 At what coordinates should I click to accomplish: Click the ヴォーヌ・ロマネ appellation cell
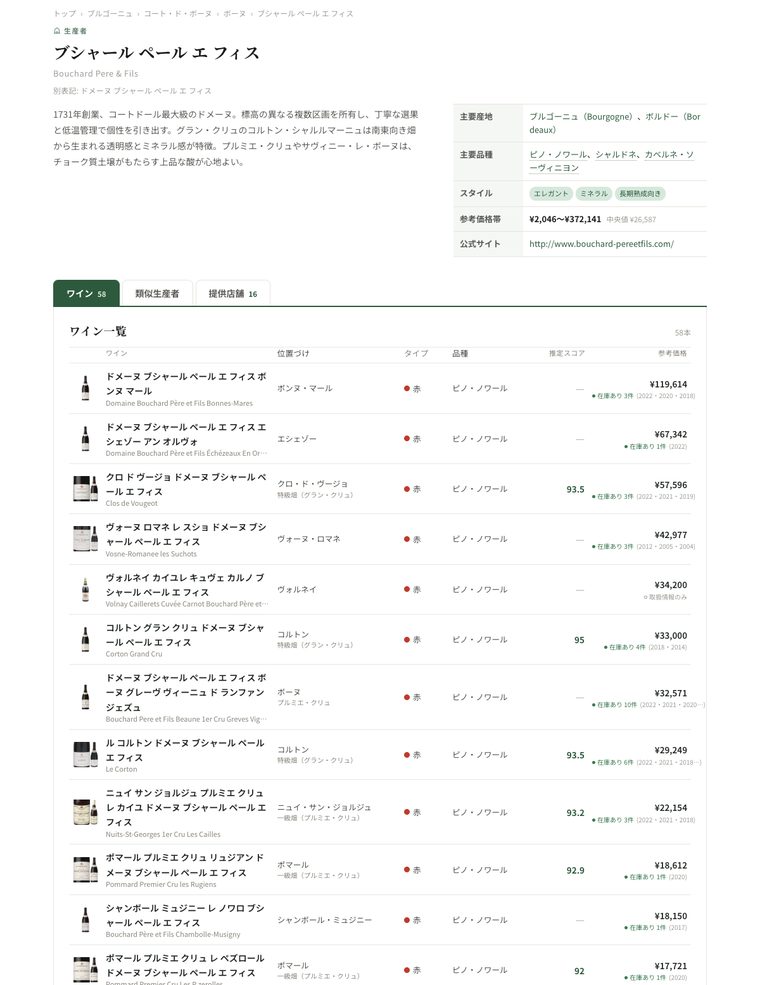point(308,539)
